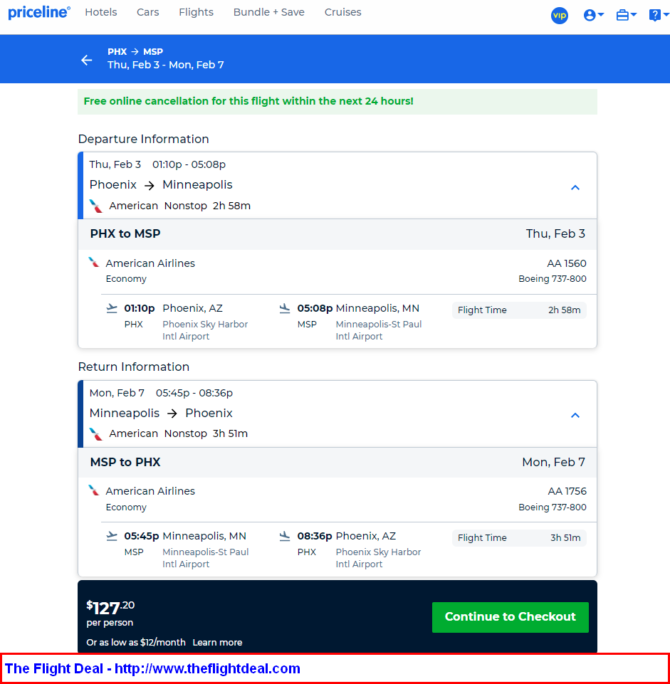Image resolution: width=670 pixels, height=684 pixels.
Task: Click the Continue to Checkout button
Action: point(510,617)
